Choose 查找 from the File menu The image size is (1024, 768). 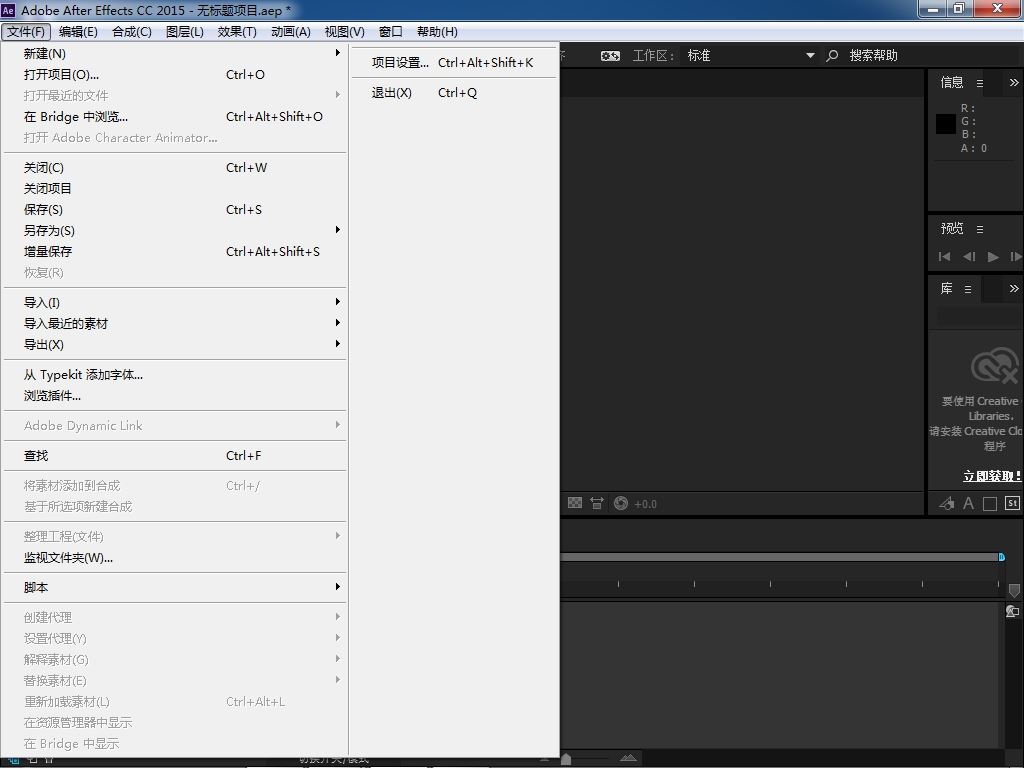[x=175, y=455]
